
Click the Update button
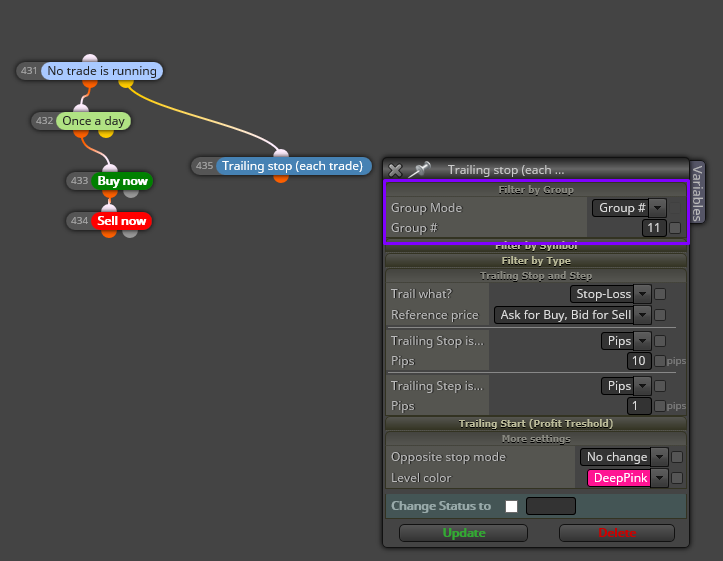click(x=463, y=533)
